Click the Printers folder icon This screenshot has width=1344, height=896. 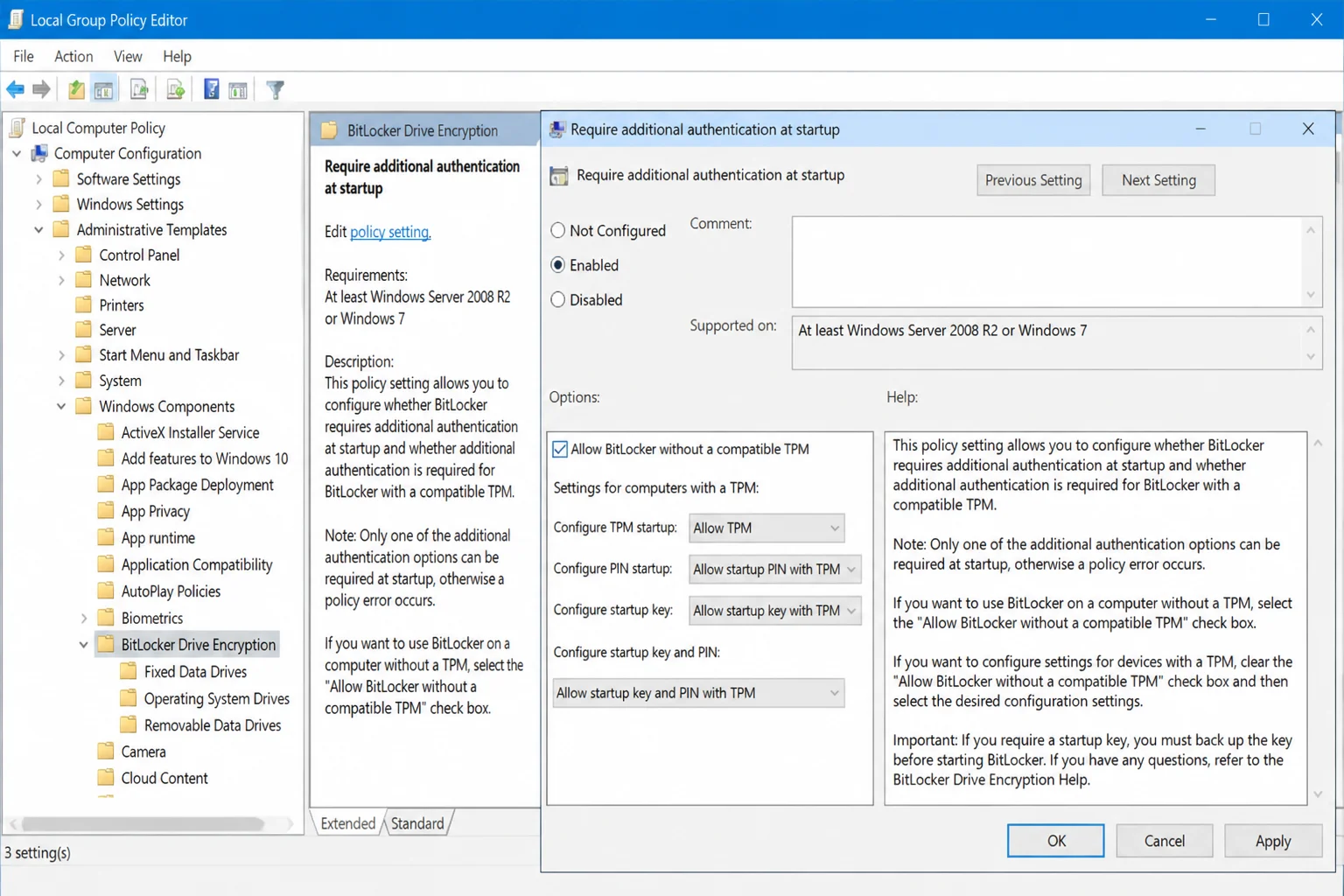click(84, 304)
